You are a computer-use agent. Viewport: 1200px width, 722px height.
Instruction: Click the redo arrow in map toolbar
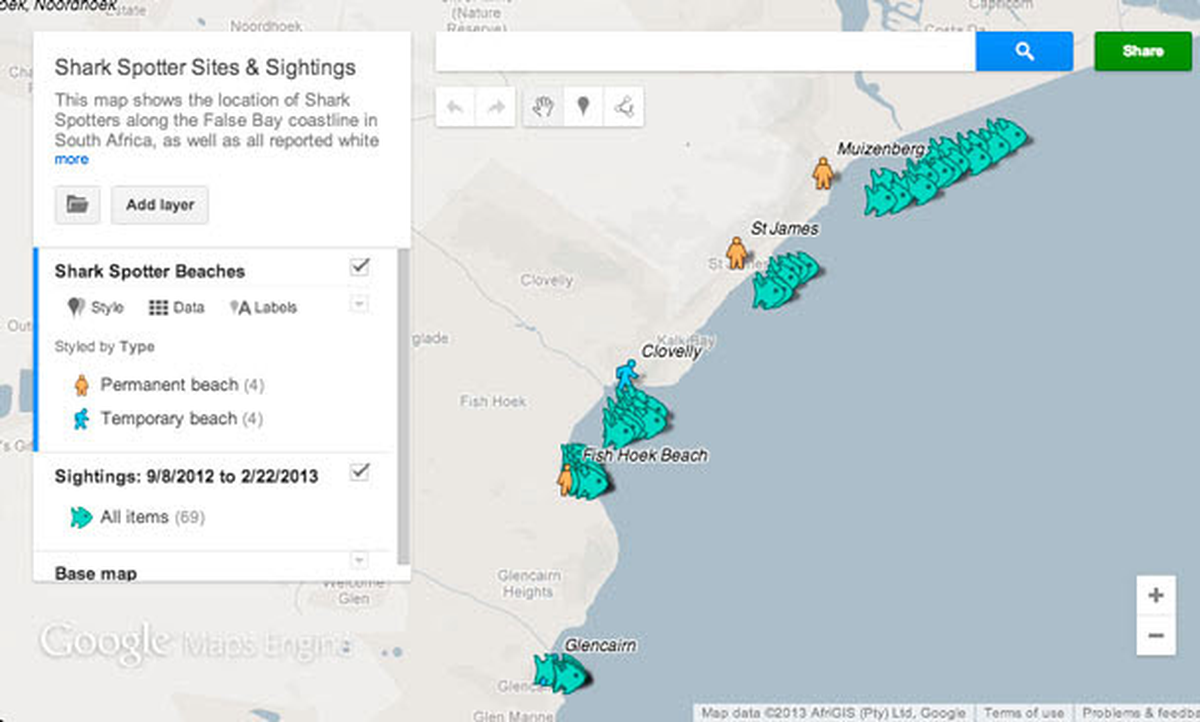(495, 107)
